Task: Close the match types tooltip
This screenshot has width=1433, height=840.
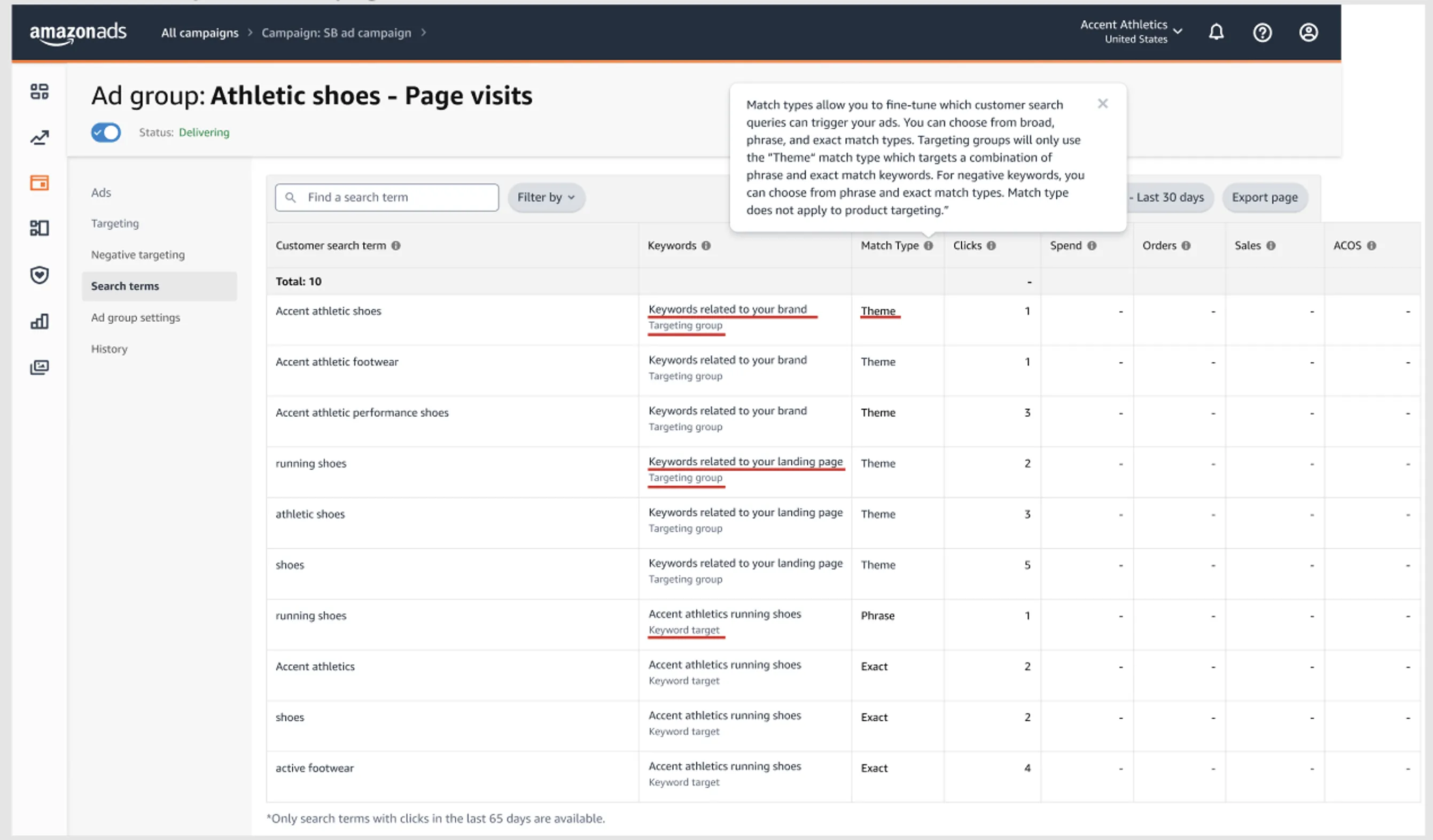Action: [x=1103, y=104]
